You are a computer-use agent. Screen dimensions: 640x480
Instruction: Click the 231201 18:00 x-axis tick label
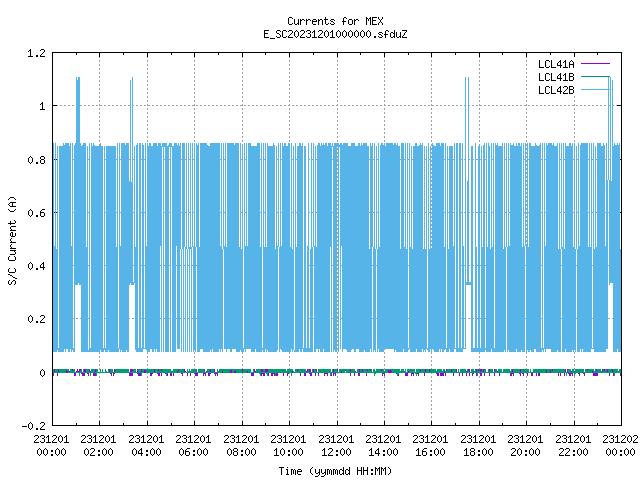click(x=478, y=446)
